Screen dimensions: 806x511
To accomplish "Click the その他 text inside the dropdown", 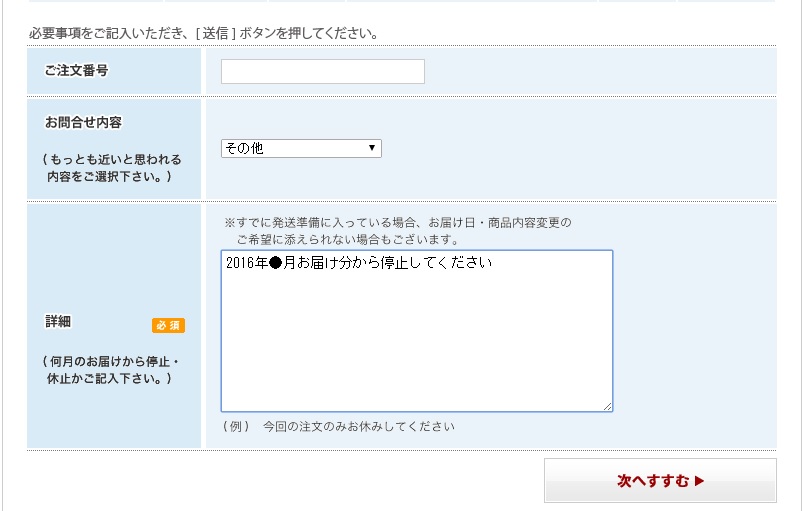I will coord(244,149).
